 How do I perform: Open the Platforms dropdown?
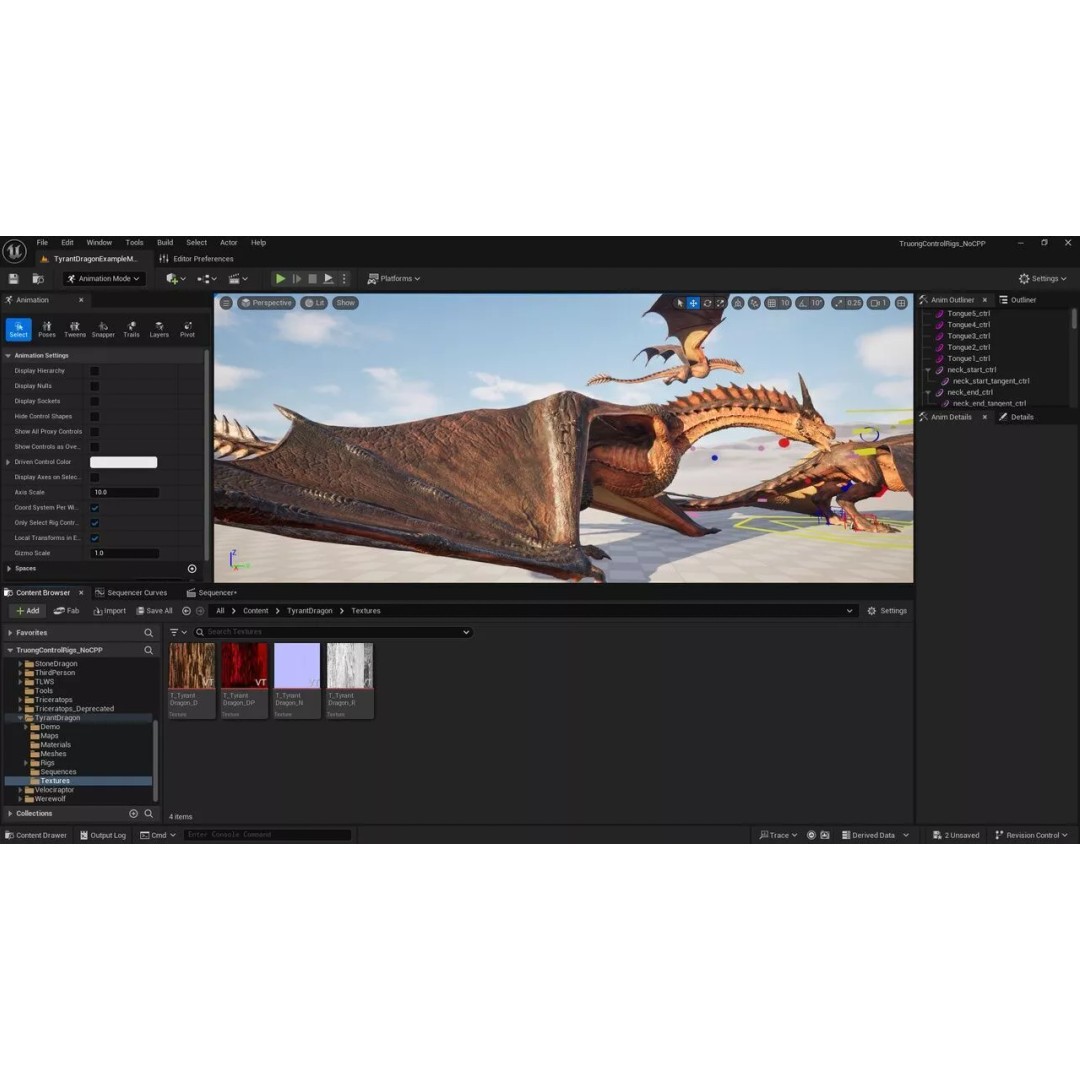click(393, 278)
